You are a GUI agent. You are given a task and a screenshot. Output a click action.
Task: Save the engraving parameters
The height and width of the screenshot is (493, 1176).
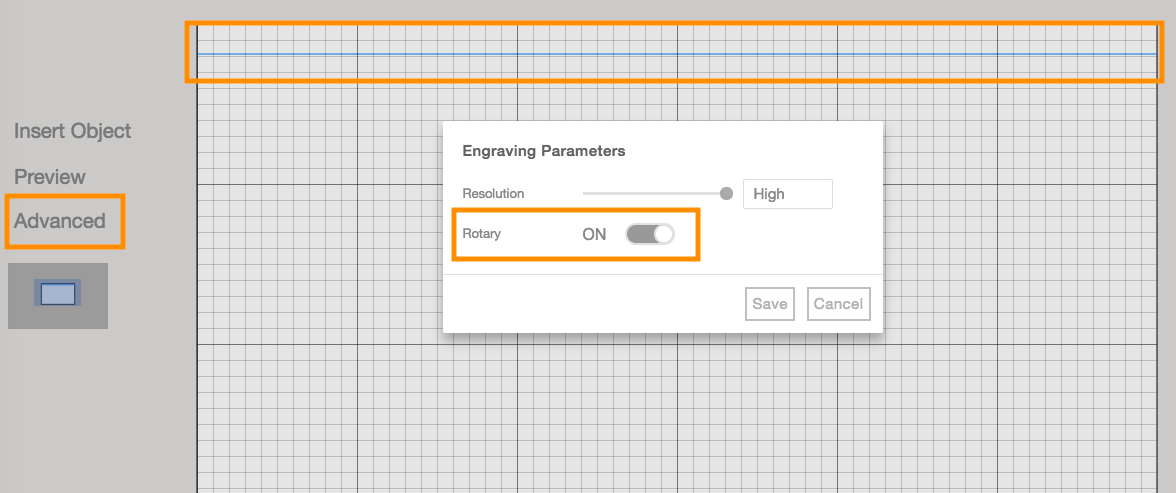tap(769, 304)
